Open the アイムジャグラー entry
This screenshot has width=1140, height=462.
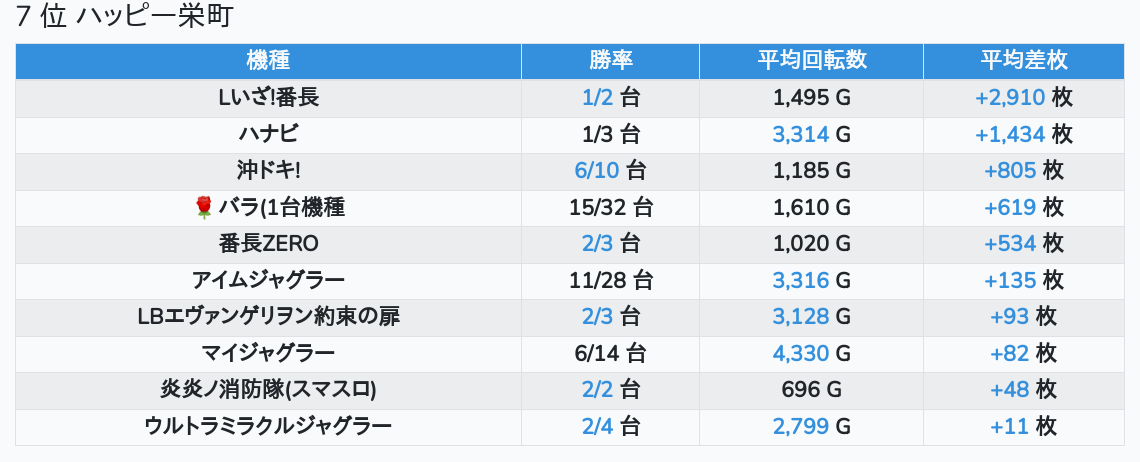pos(268,281)
